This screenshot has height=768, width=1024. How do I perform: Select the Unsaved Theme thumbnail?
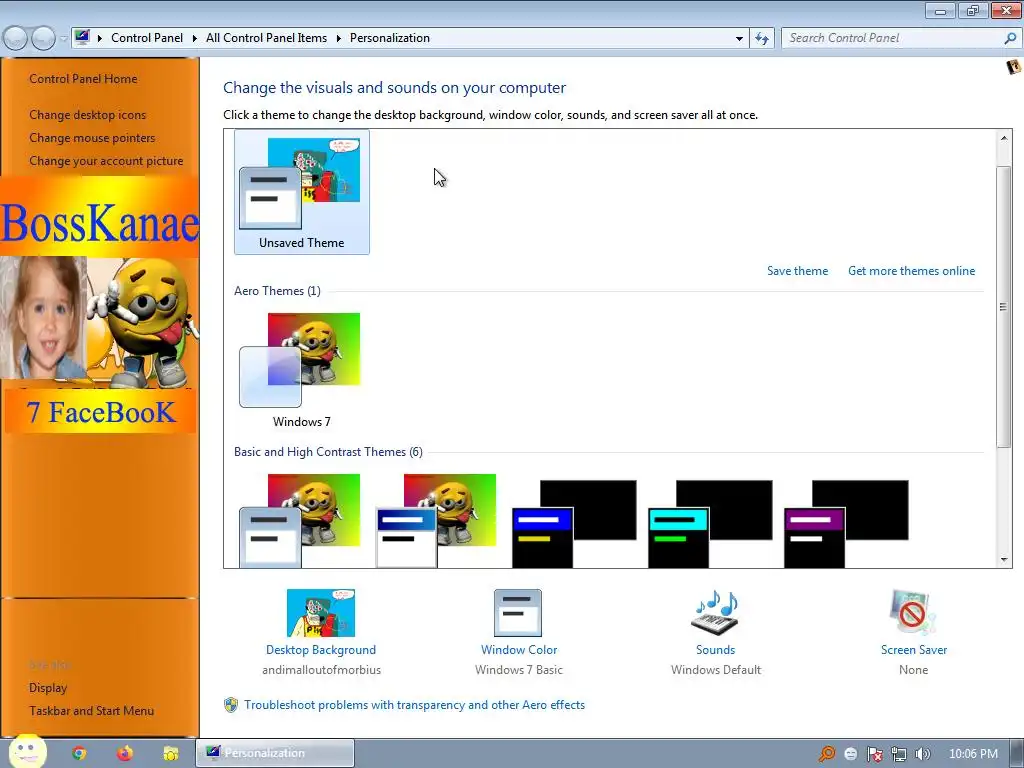[301, 191]
